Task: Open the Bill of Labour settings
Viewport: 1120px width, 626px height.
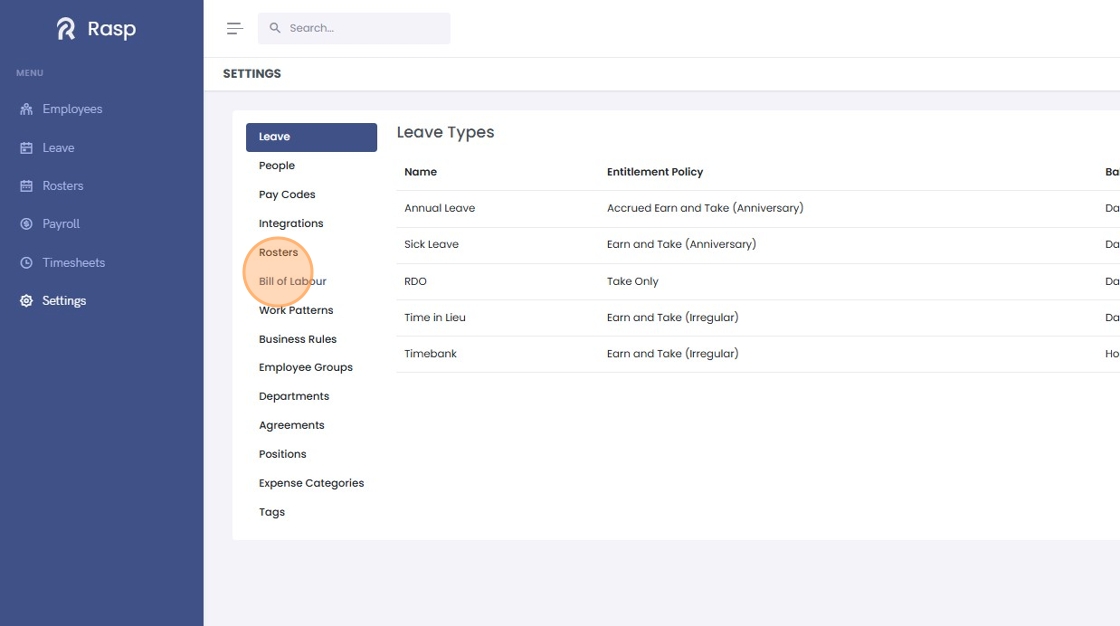Action: (x=292, y=281)
